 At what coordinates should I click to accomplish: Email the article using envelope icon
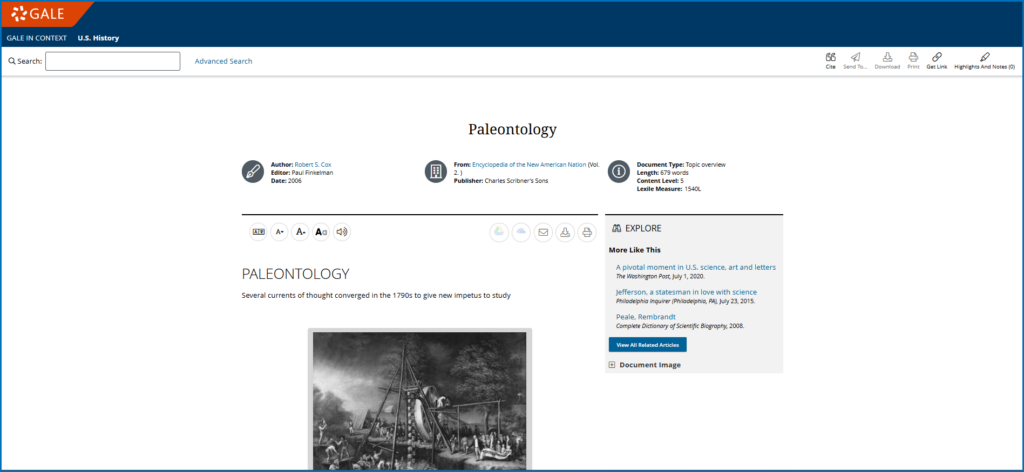pyautogui.click(x=543, y=232)
